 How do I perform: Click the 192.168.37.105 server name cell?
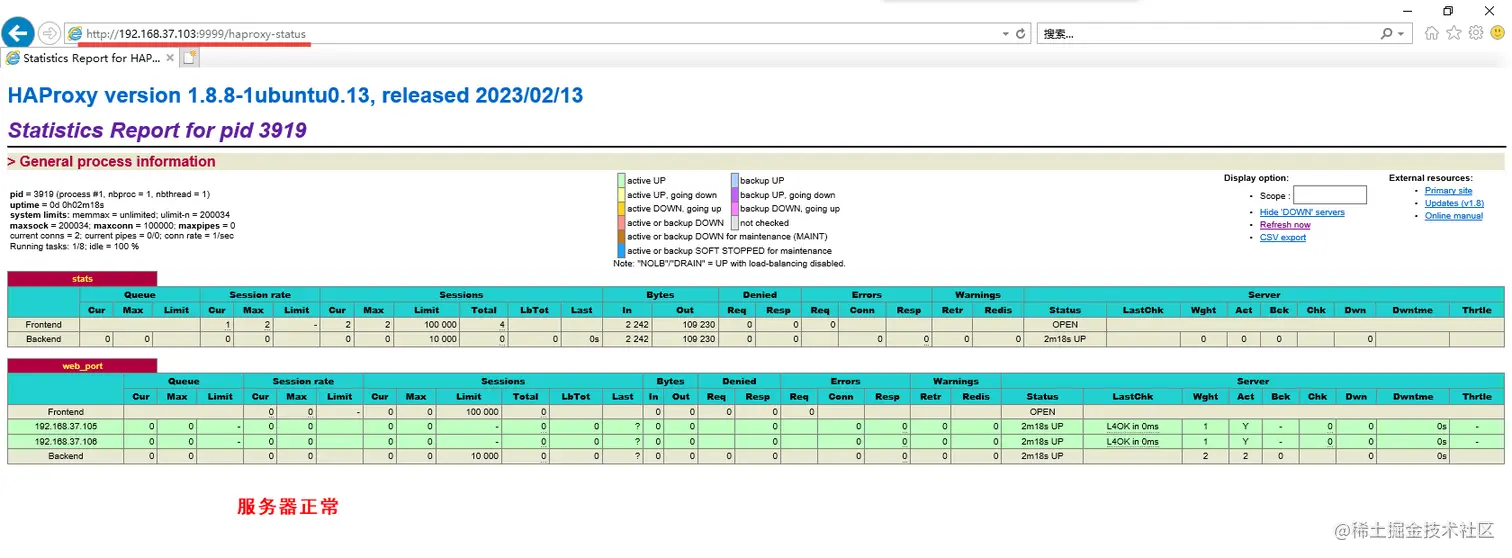[x=66, y=426]
